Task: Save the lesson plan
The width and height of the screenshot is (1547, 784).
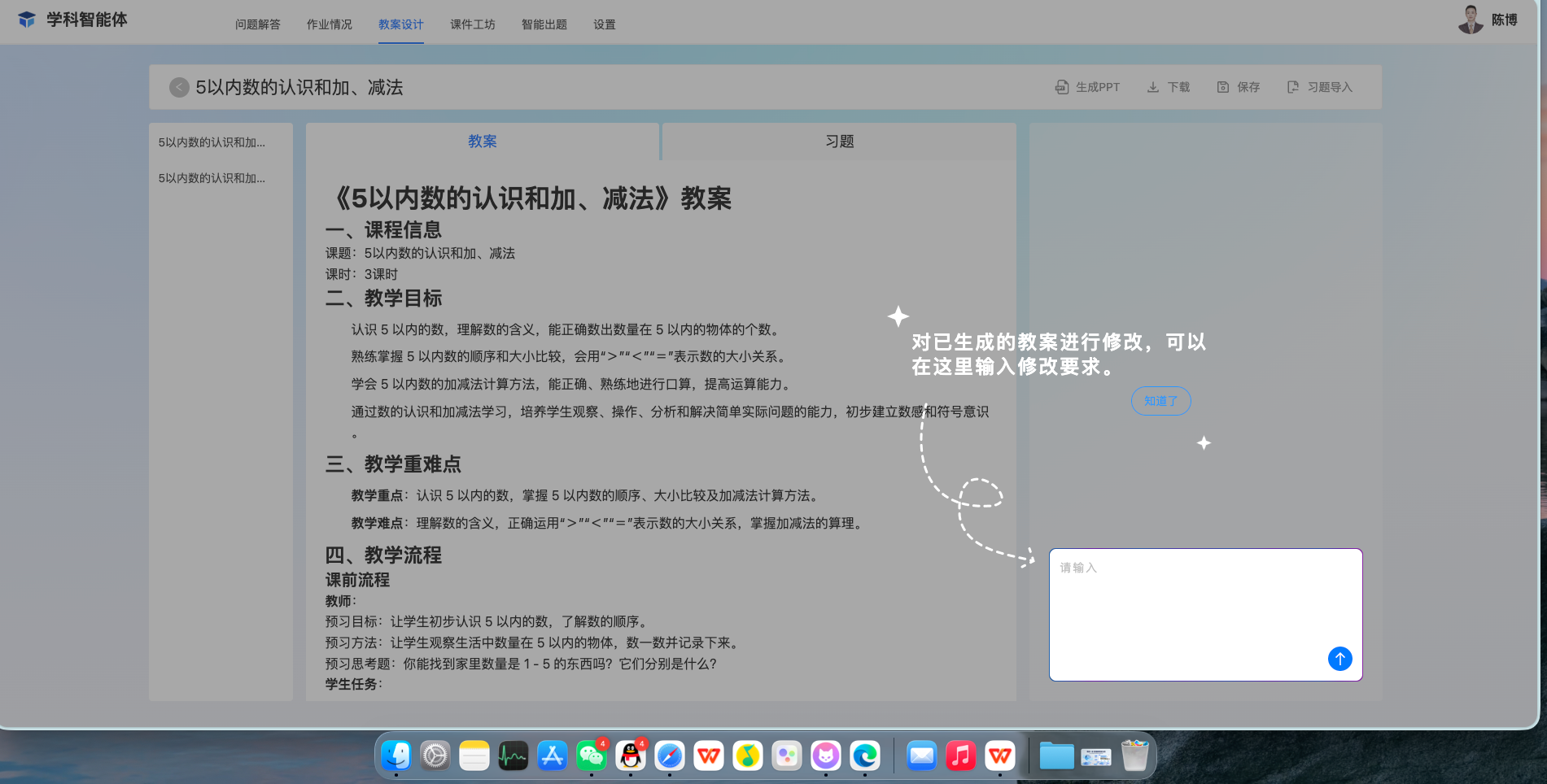Action: [1238, 87]
